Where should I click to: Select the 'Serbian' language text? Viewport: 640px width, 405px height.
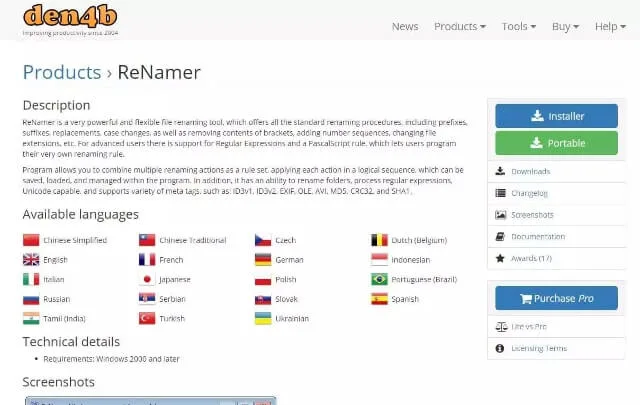(x=172, y=299)
